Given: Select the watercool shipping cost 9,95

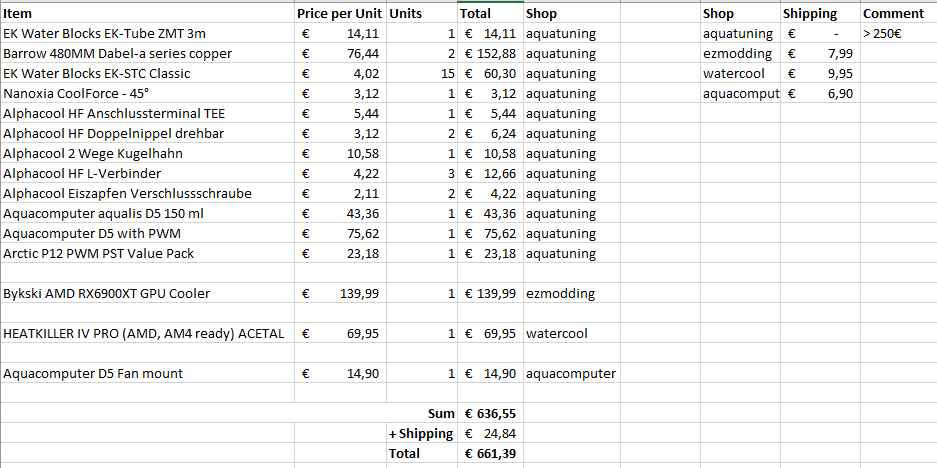Looking at the screenshot, I should pyautogui.click(x=820, y=74).
